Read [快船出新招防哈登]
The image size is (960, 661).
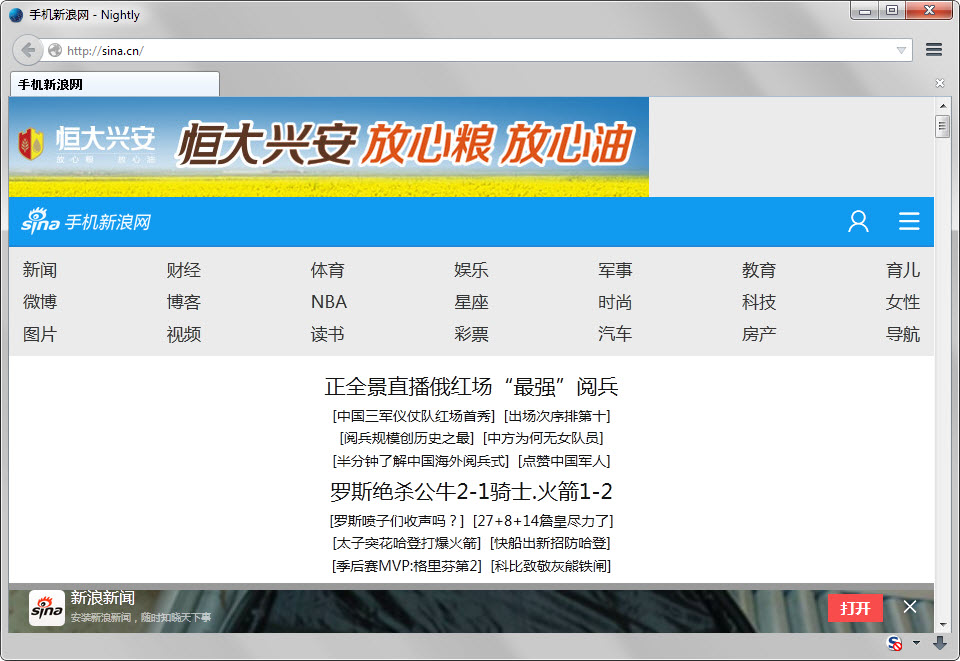click(x=550, y=543)
